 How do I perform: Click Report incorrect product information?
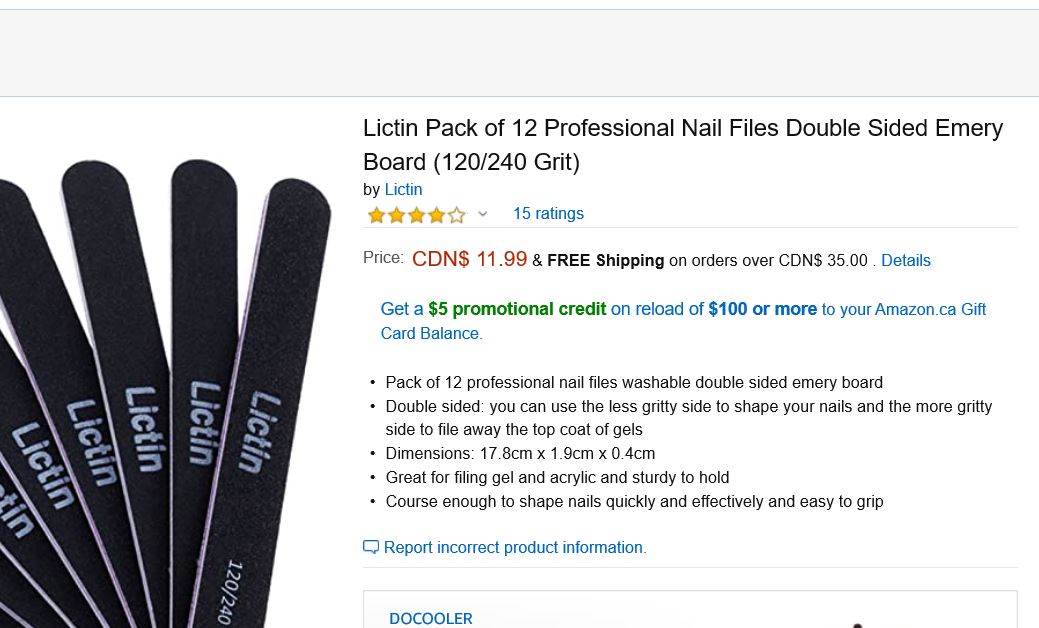(515, 547)
